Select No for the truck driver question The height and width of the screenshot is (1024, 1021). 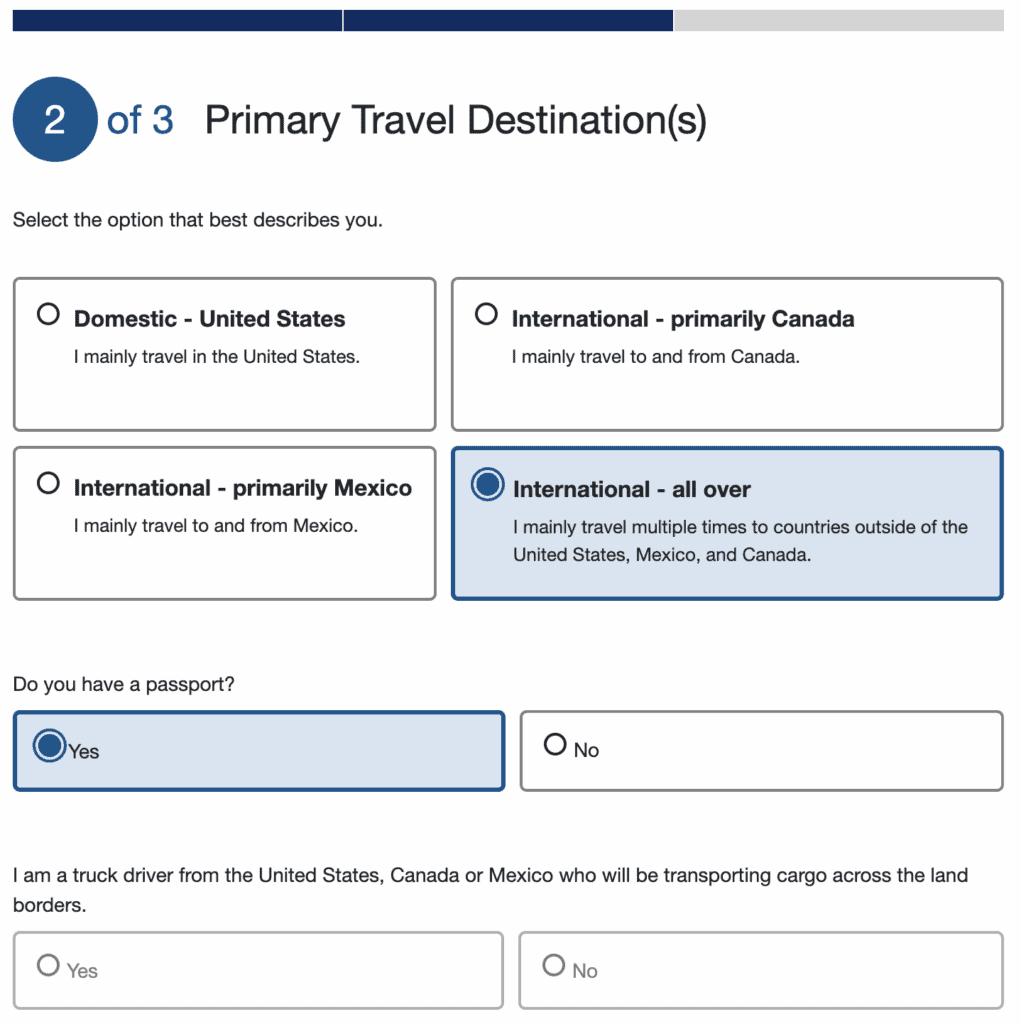pos(555,964)
